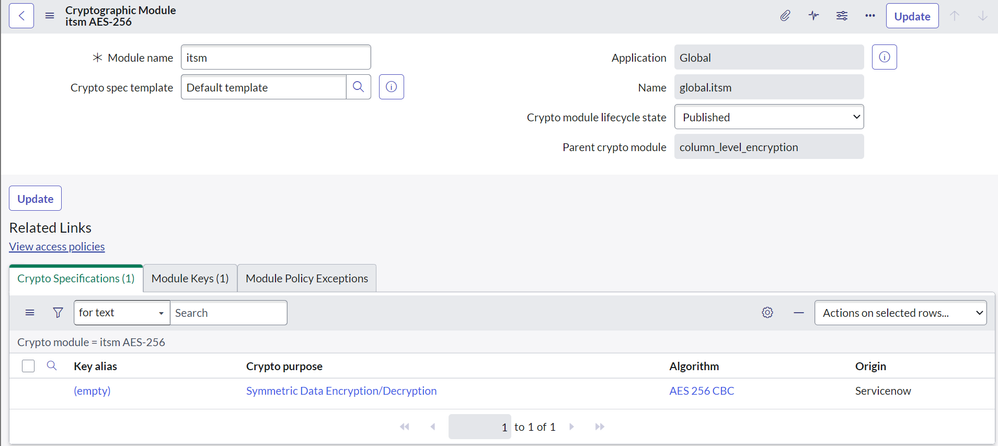998x446 pixels.
Task: Click the page number input field
Action: (x=479, y=427)
